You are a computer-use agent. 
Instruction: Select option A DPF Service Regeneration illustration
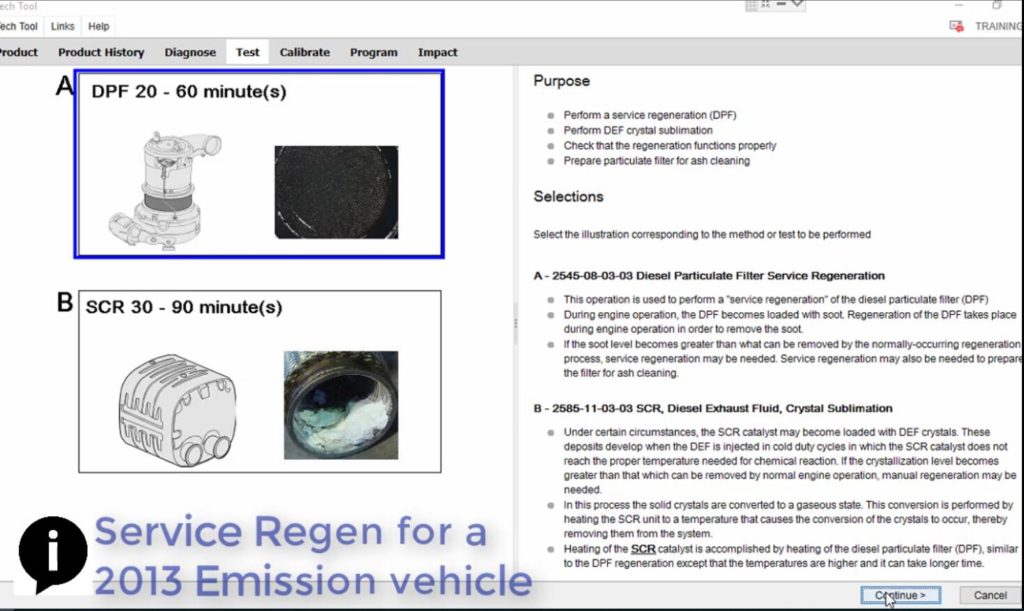click(258, 163)
